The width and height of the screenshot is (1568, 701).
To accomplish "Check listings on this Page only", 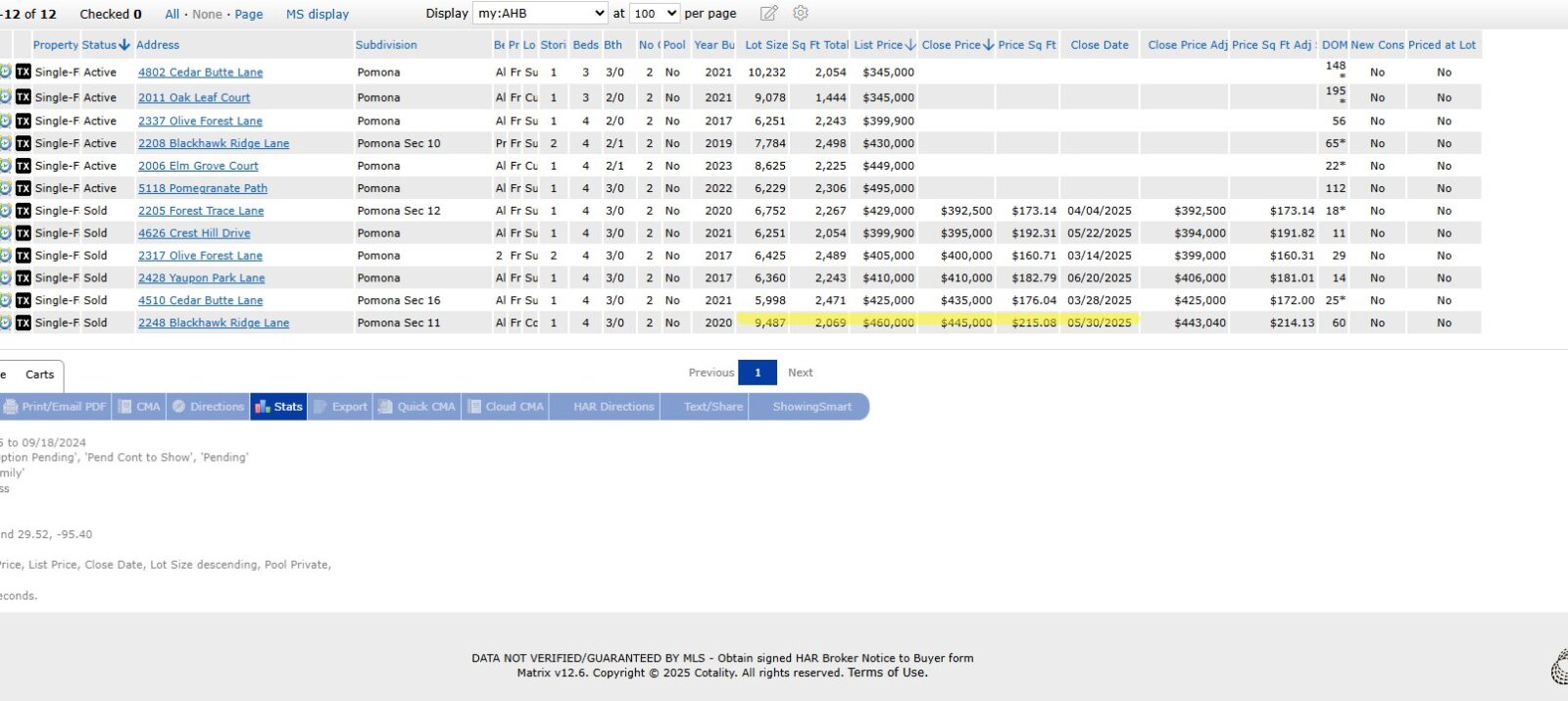I will click(249, 15).
